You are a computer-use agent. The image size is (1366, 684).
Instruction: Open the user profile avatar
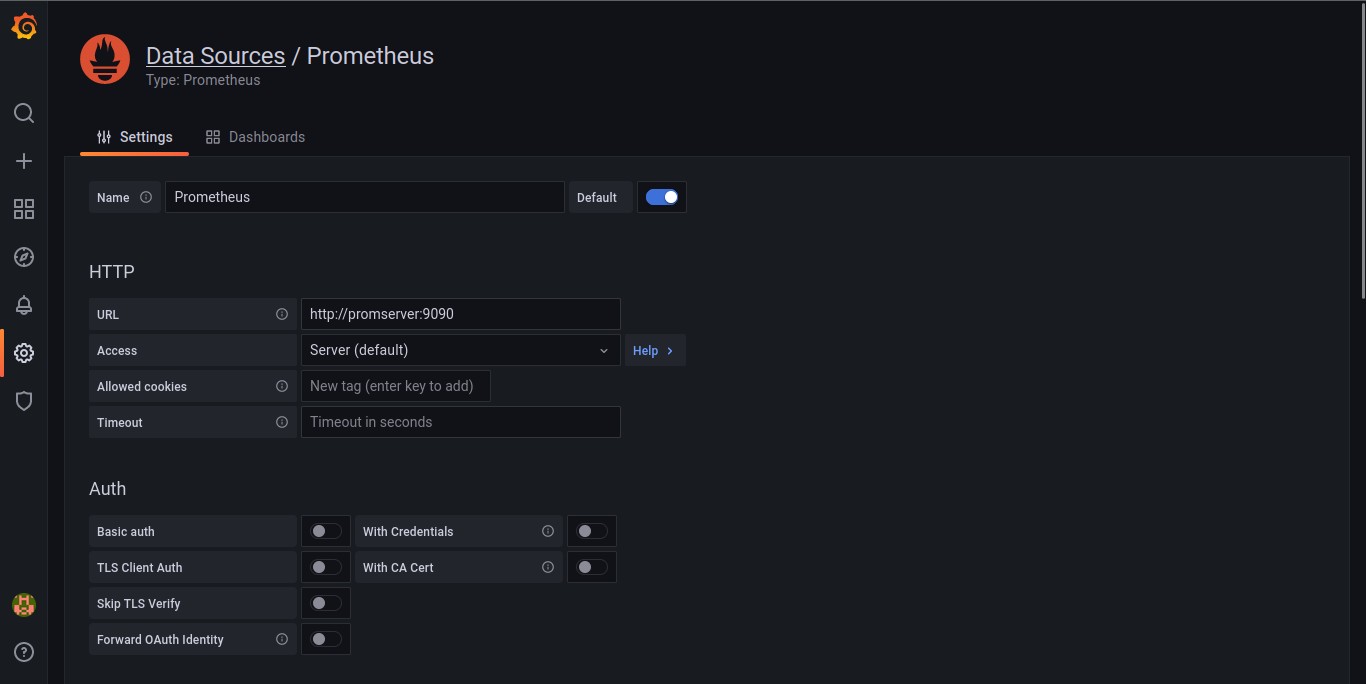point(24,604)
